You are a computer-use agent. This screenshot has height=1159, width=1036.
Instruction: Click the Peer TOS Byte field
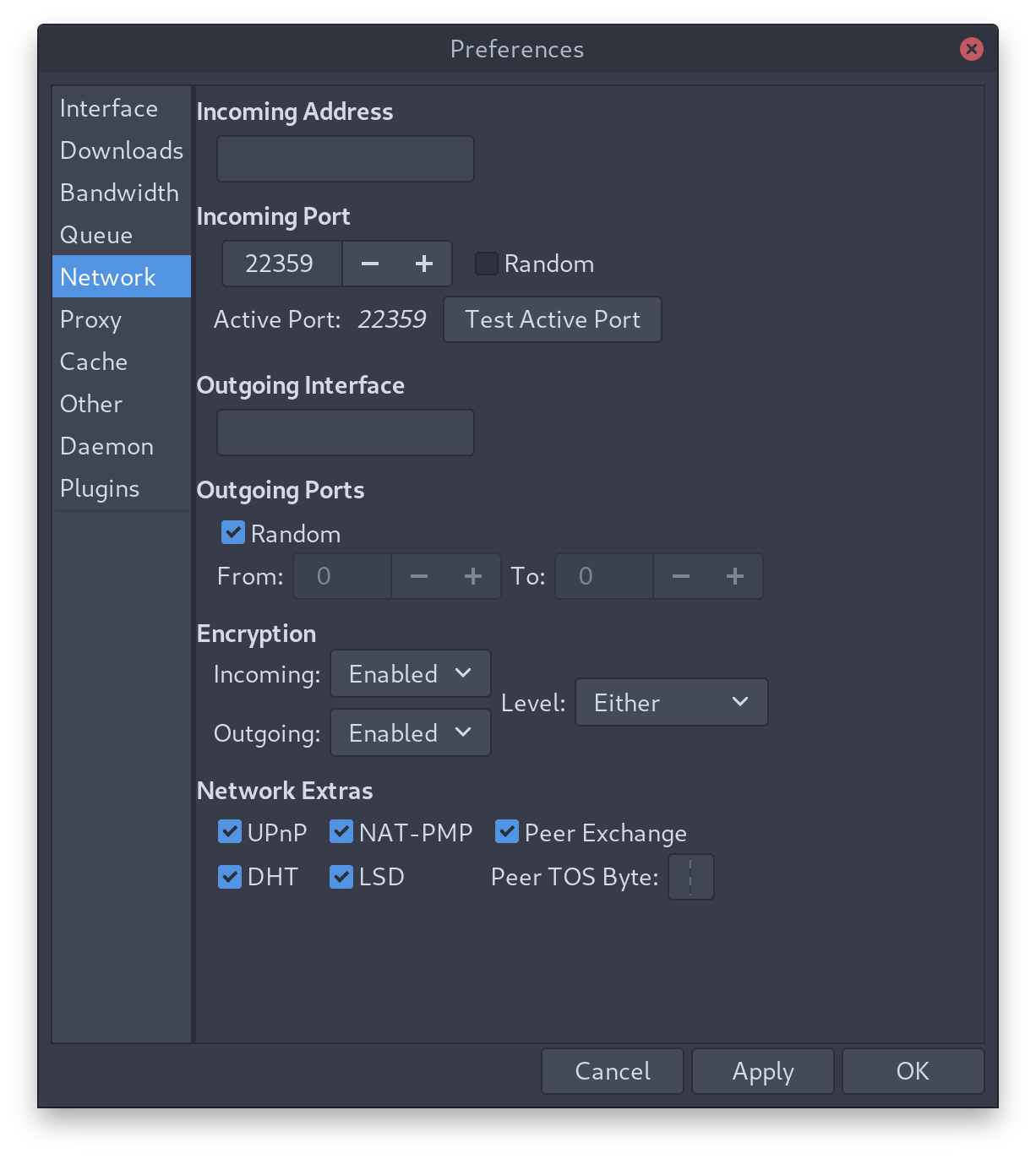pyautogui.click(x=691, y=877)
